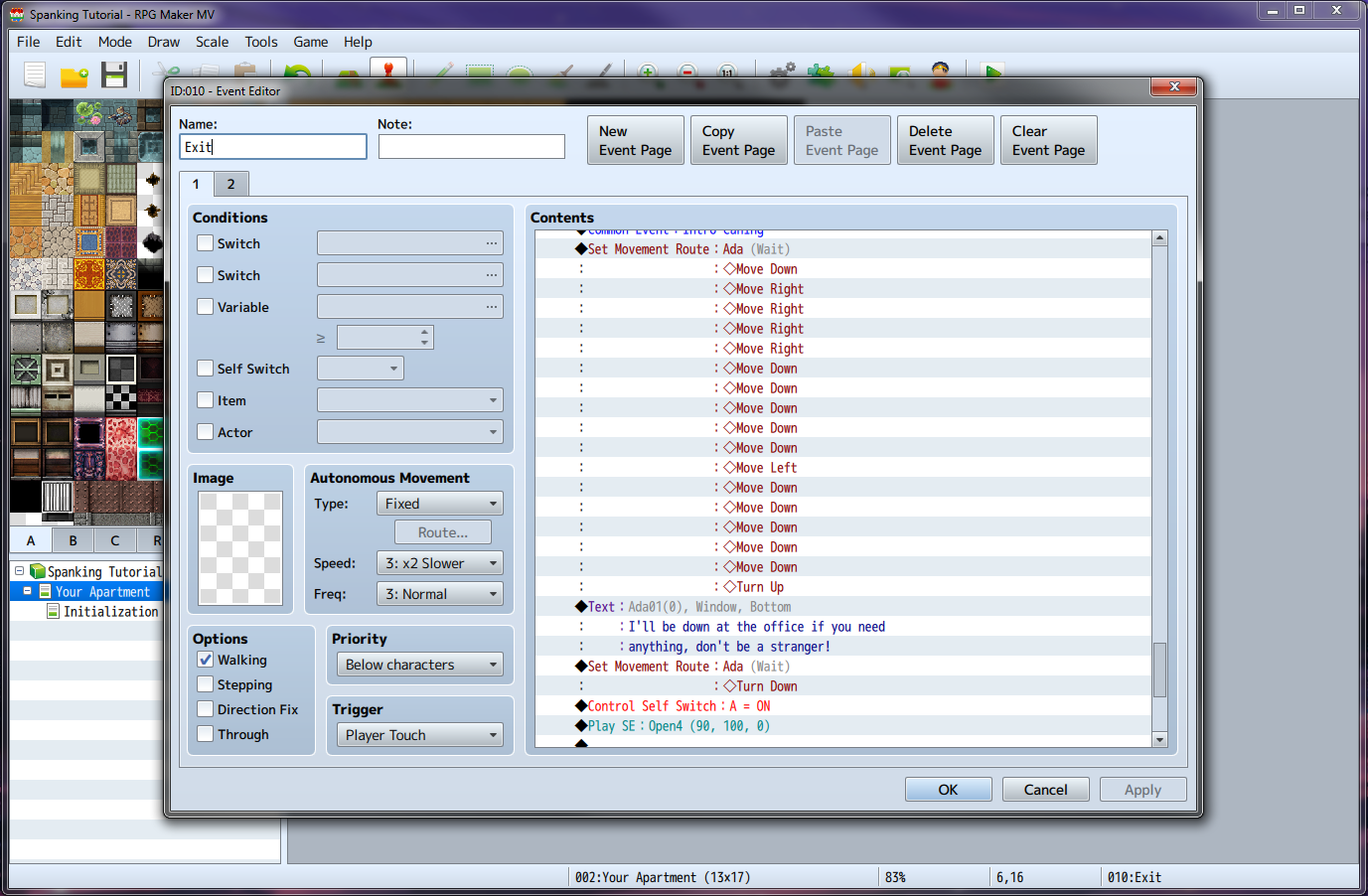Click the Cancel button
The width and height of the screenshot is (1368, 896).
point(1046,790)
